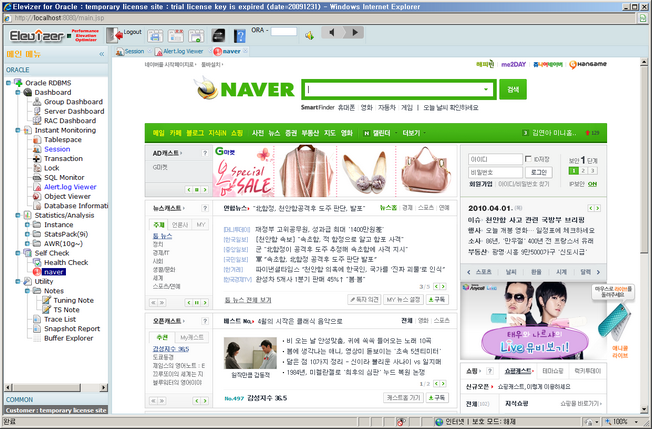The image size is (652, 429).
Task: Collapse the Notes folder node
Action: point(27,291)
